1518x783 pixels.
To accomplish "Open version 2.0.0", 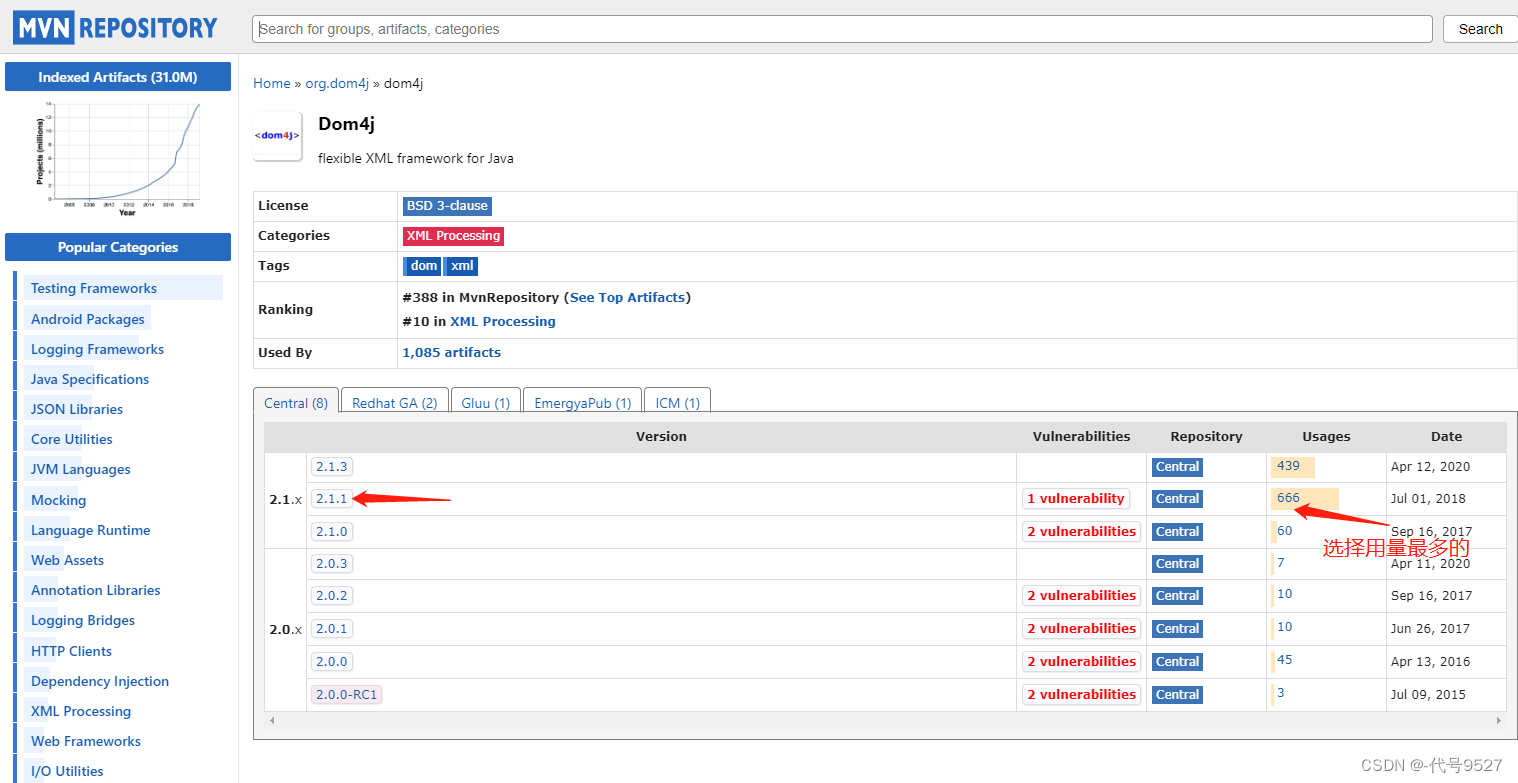I will click(332, 662).
